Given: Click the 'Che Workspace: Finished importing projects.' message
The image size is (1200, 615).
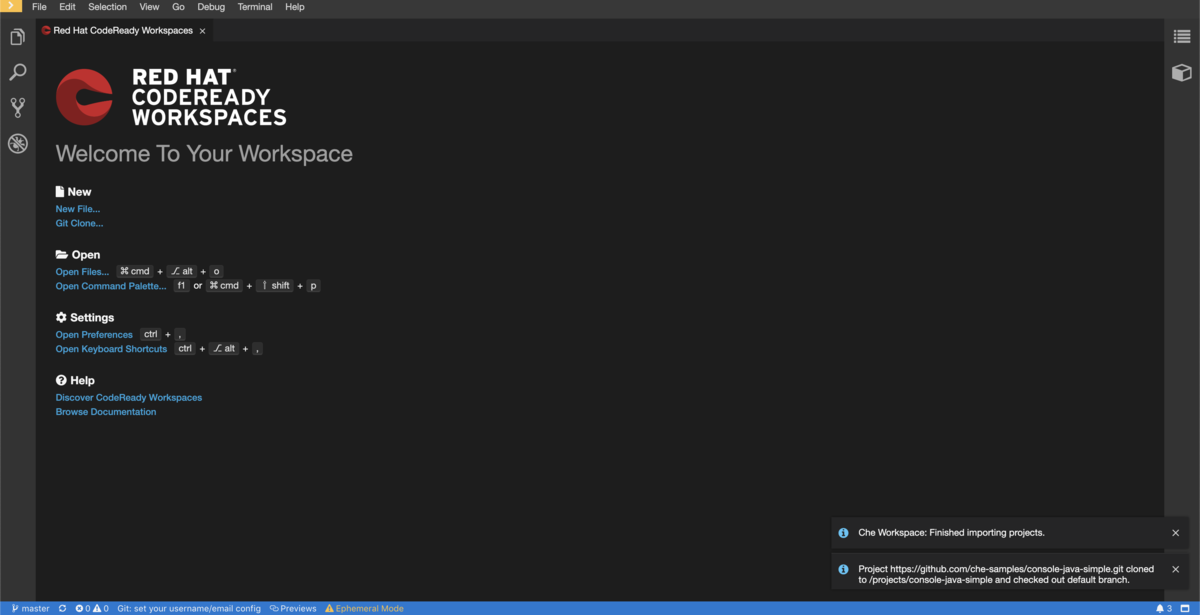Looking at the screenshot, I should pyautogui.click(x=951, y=533).
